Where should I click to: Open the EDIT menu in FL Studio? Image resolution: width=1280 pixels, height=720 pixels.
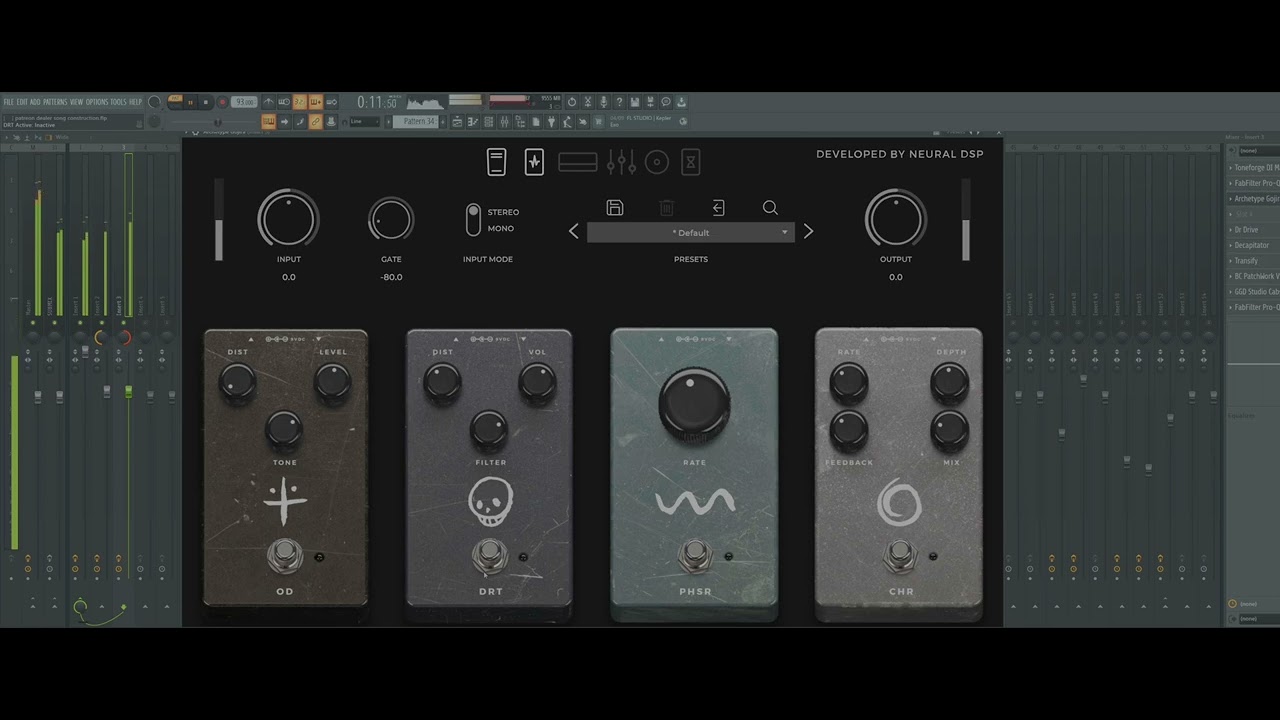pos(22,102)
